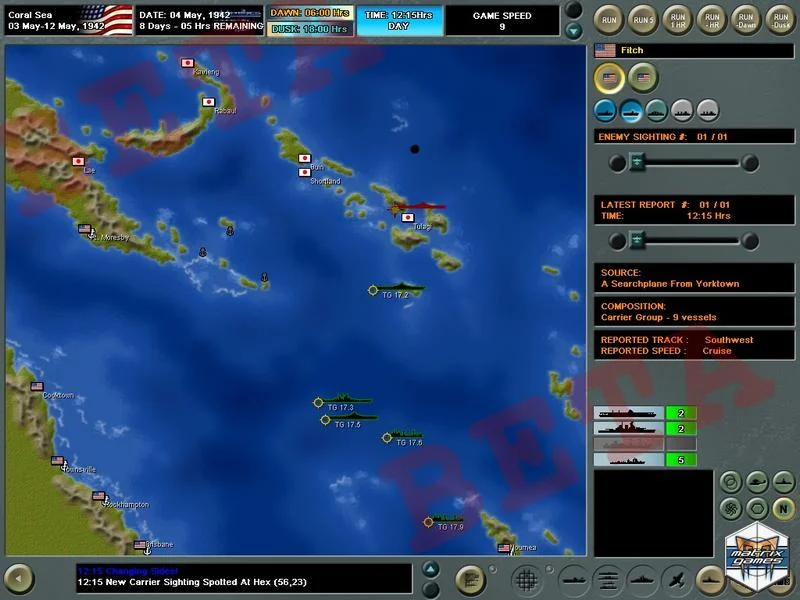This screenshot has height=600, width=800.
Task: Toggle the N compass button
Action: tap(784, 508)
